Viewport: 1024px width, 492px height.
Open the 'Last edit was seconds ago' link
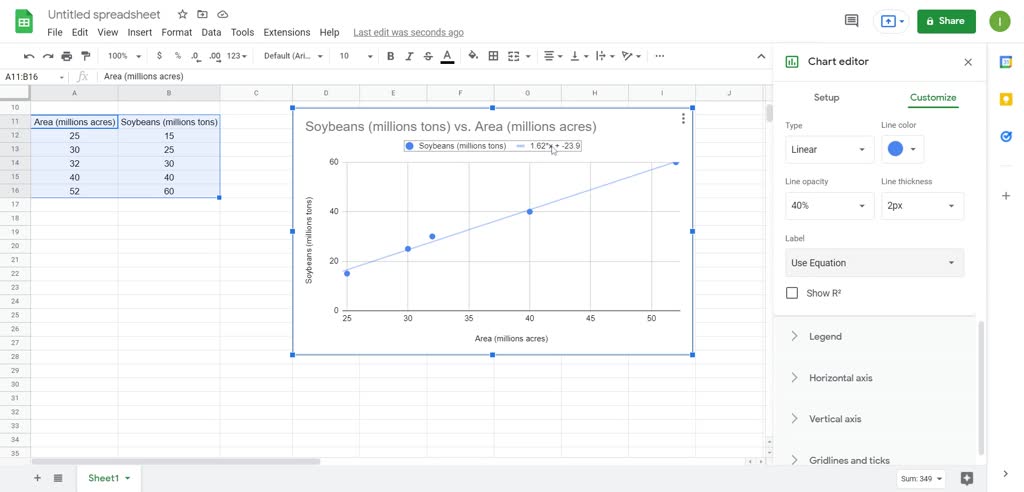click(408, 32)
